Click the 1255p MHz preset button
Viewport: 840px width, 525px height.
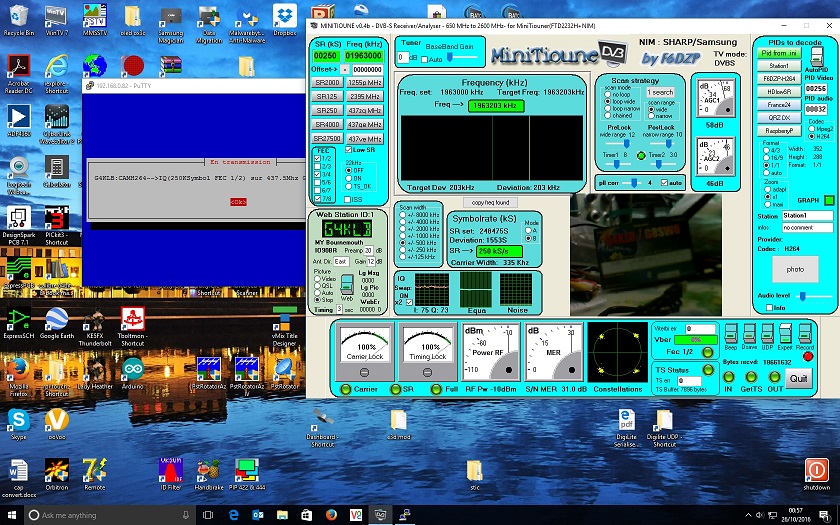pos(364,82)
